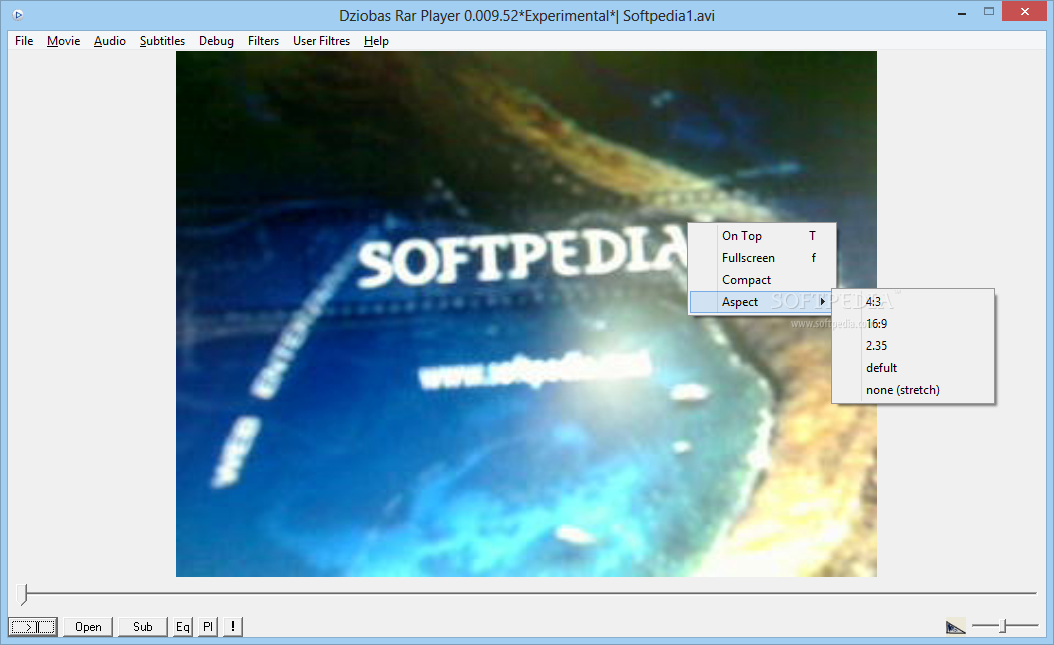Open the Eq equalizer button
Viewport: 1054px width, 645px height.
(x=183, y=627)
